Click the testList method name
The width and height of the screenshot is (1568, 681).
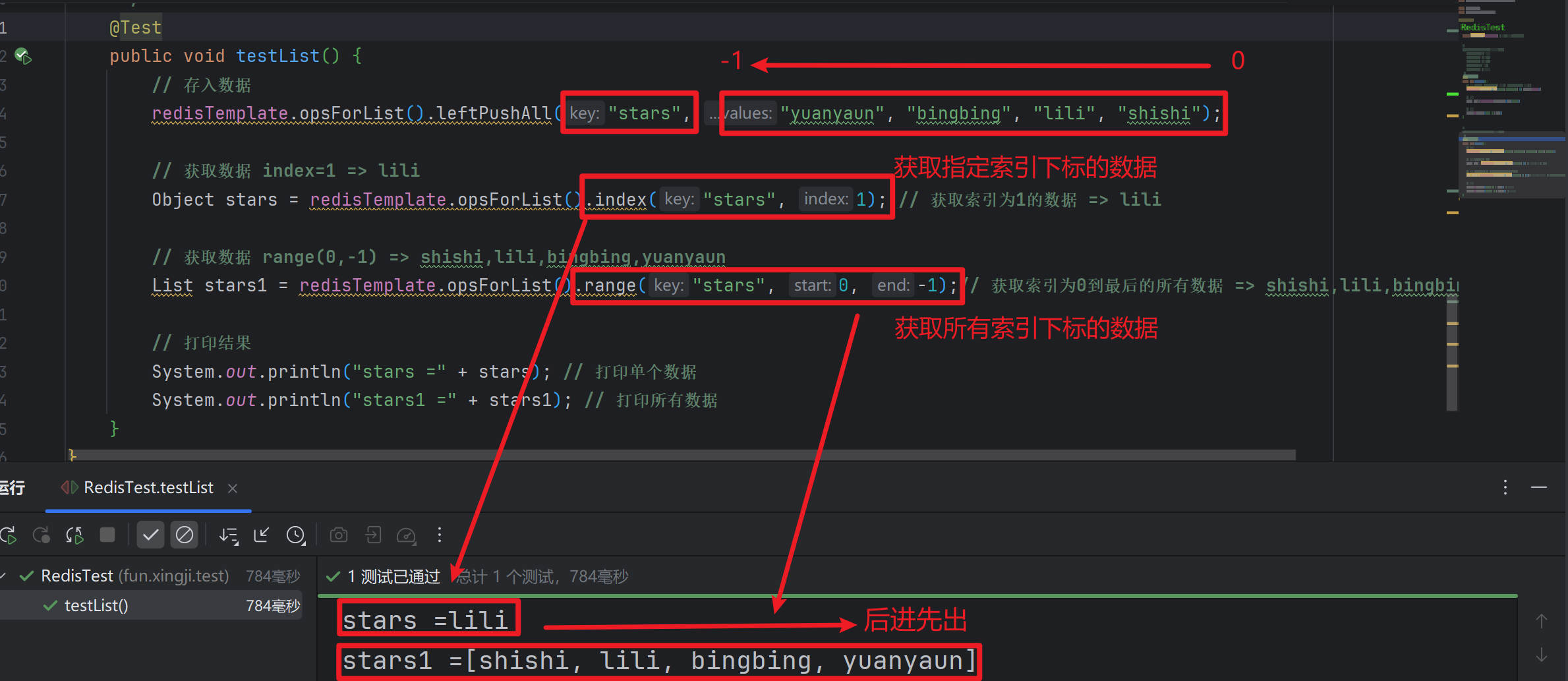277,56
